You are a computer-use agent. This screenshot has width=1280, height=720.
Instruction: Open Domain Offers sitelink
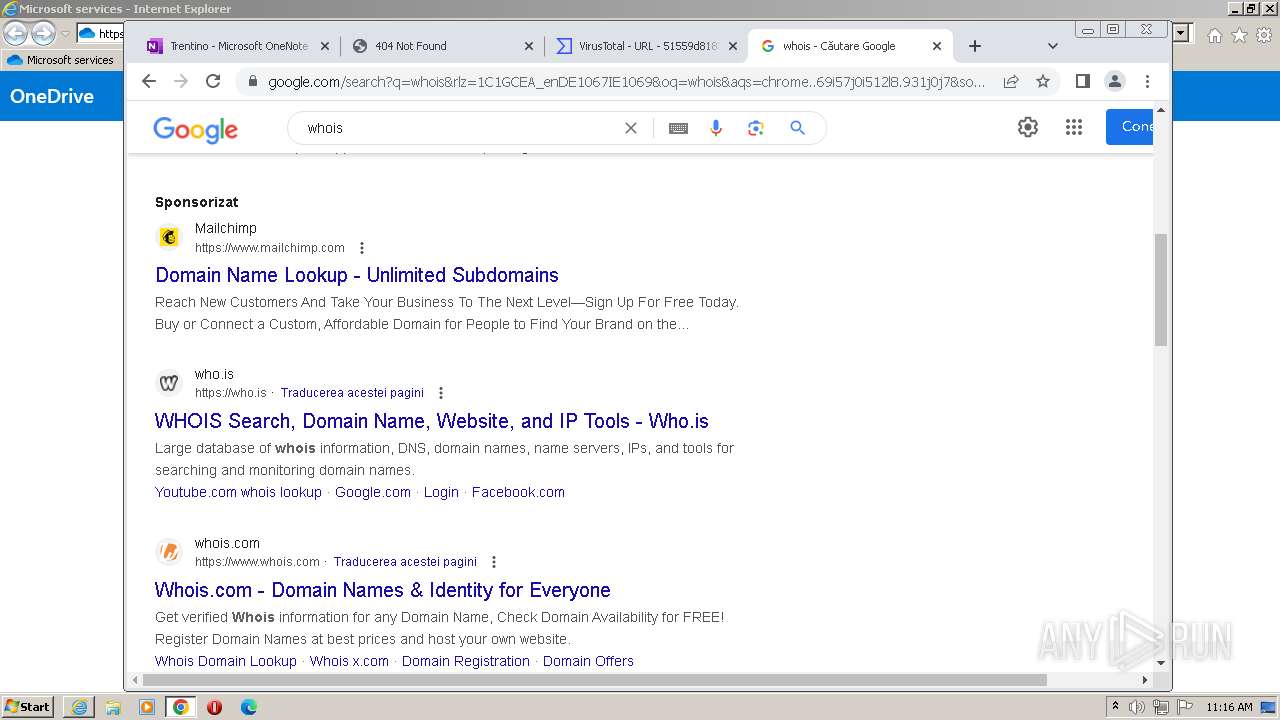[588, 661]
